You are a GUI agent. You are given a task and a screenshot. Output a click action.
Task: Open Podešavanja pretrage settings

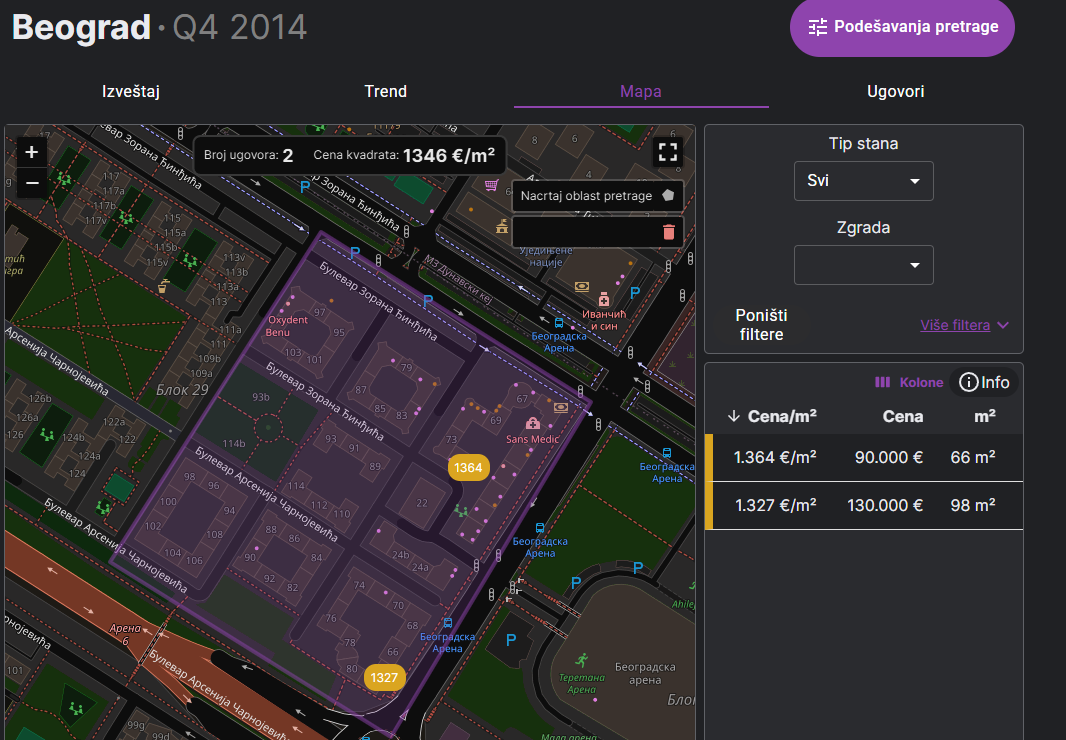click(x=902, y=27)
